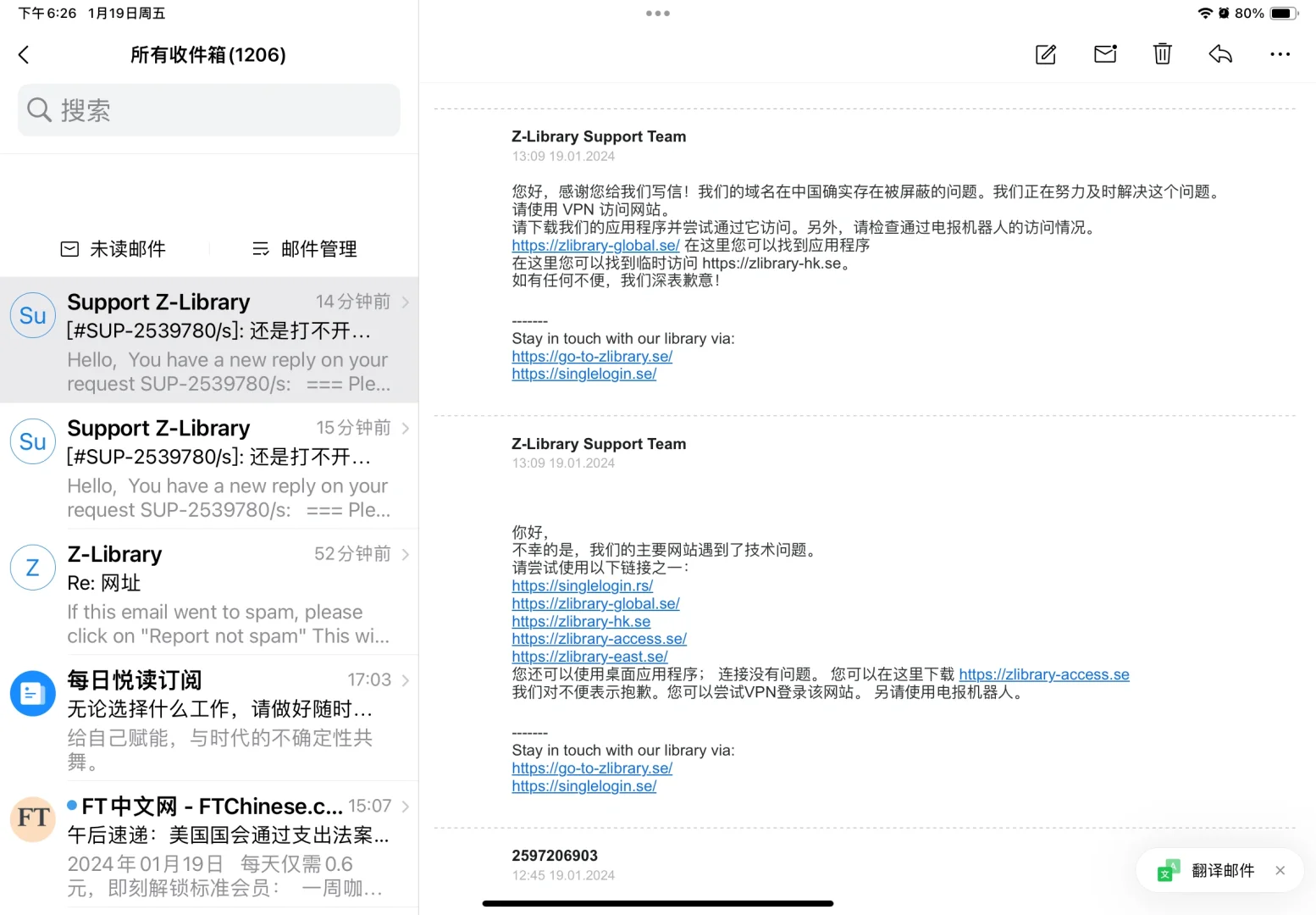The image size is (1316, 915).
Task: Tap the blue unread dot on FT中文网
Action: (72, 805)
